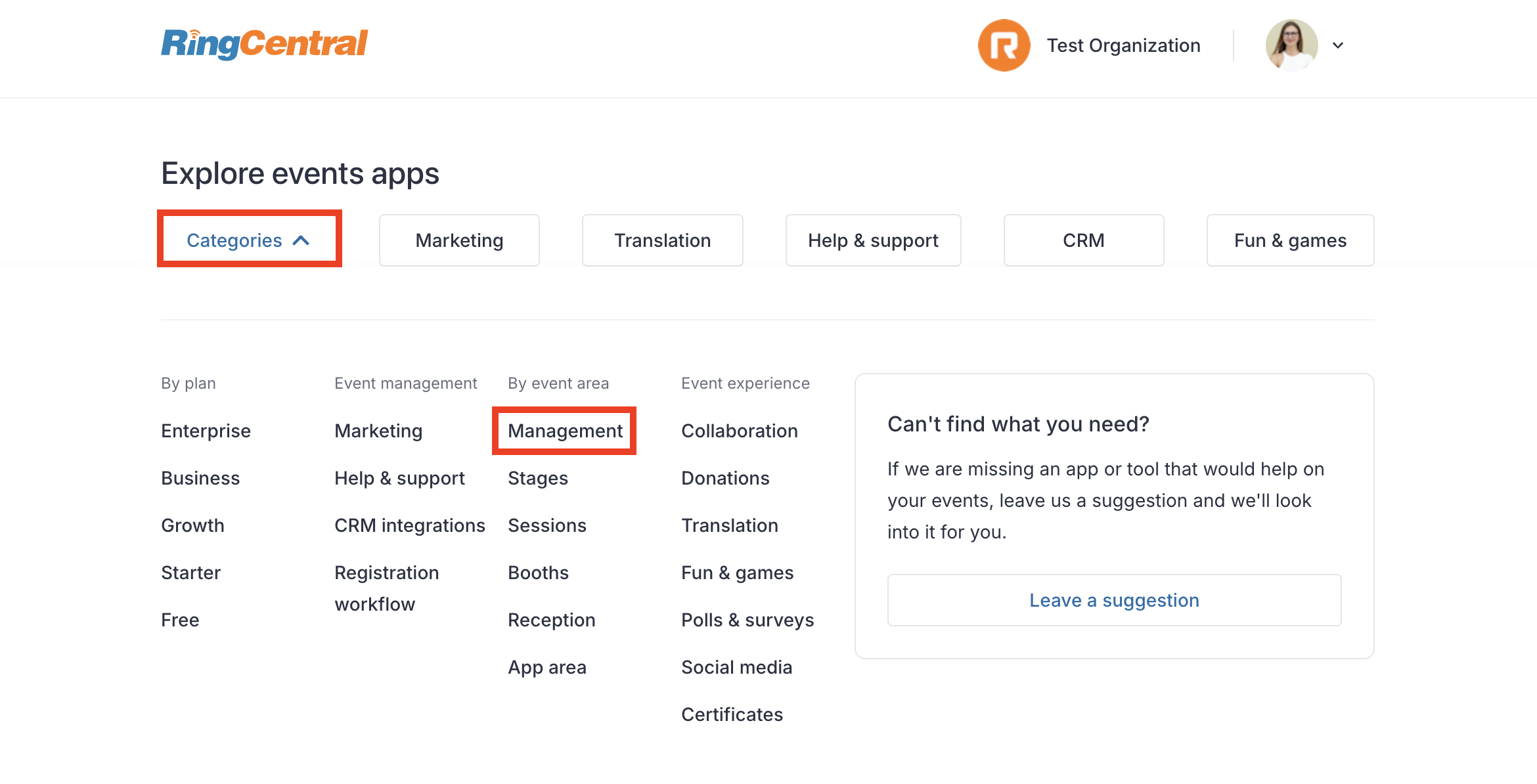1537x784 pixels.
Task: Select the Marketing filter tab
Action: [x=459, y=240]
